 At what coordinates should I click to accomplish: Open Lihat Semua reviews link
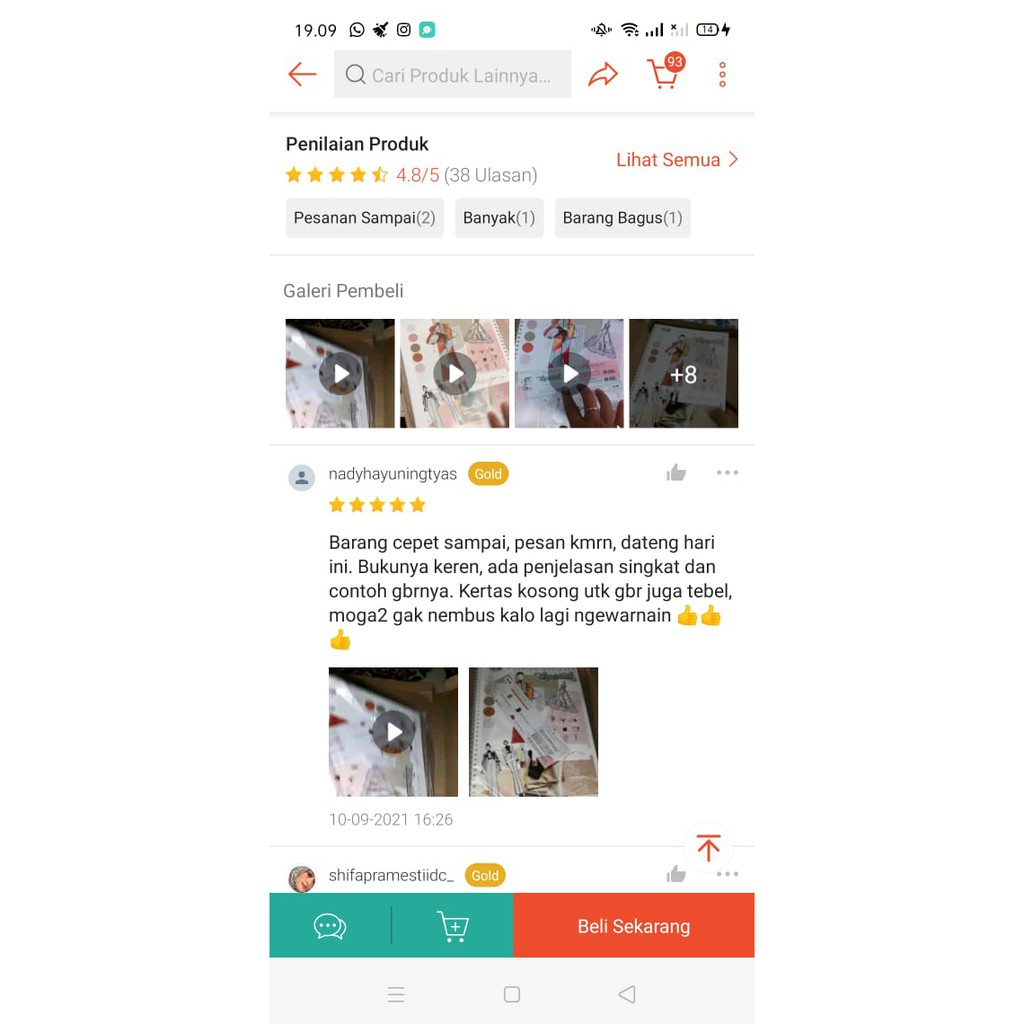(x=677, y=160)
